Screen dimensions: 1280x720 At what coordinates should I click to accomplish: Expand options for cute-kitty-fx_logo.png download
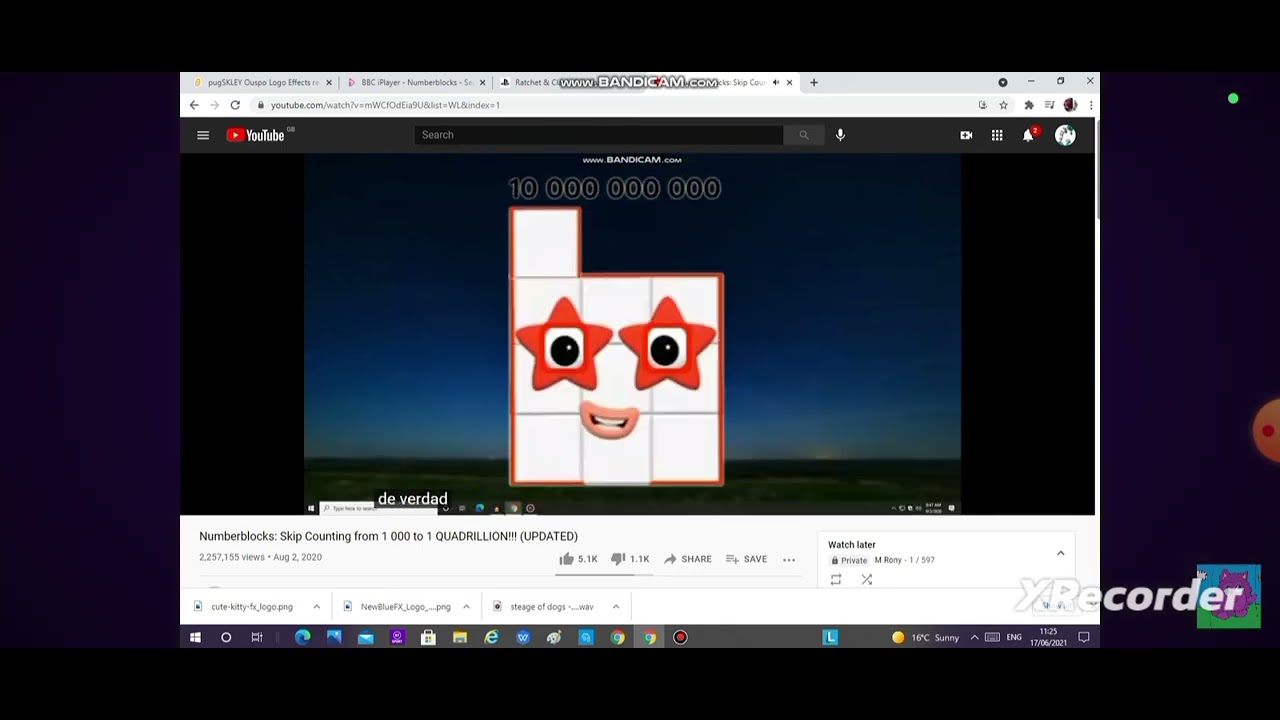[x=316, y=607]
